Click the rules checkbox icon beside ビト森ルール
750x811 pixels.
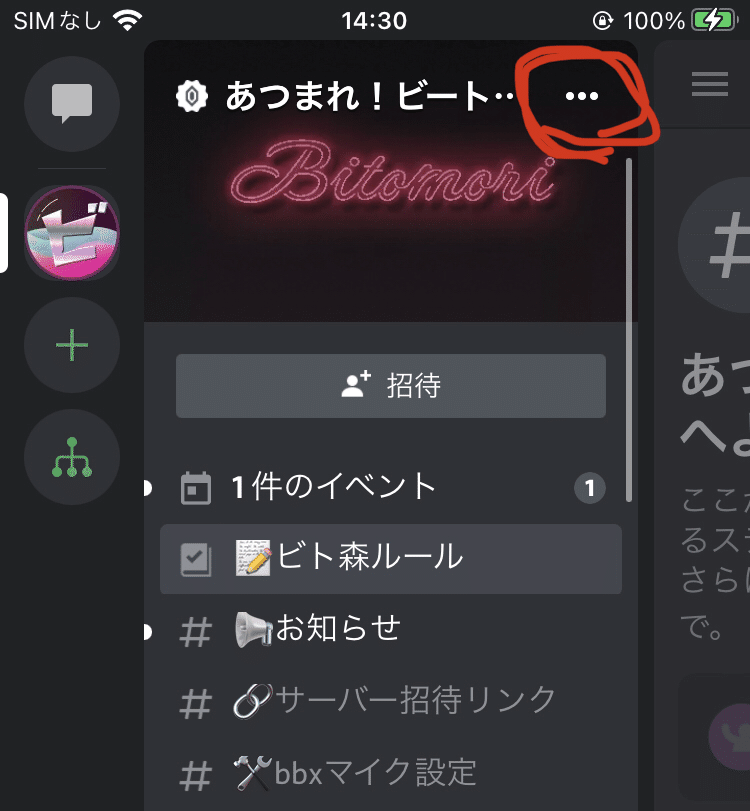[196, 559]
